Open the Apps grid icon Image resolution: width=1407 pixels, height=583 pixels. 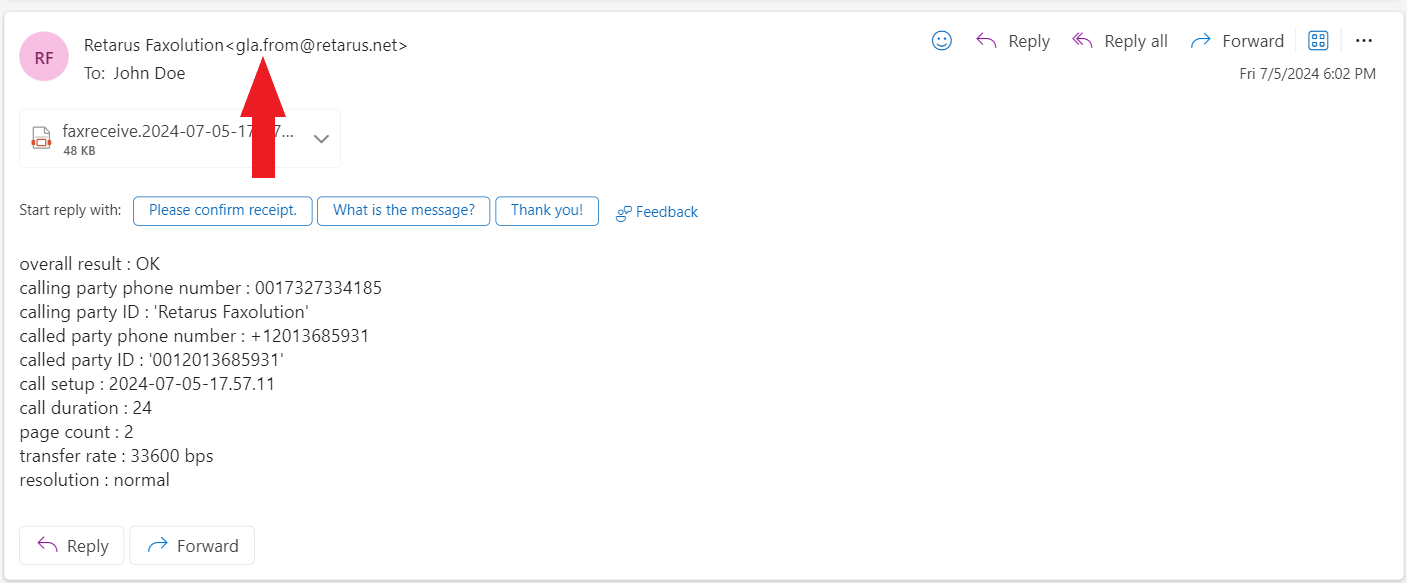[1318, 41]
